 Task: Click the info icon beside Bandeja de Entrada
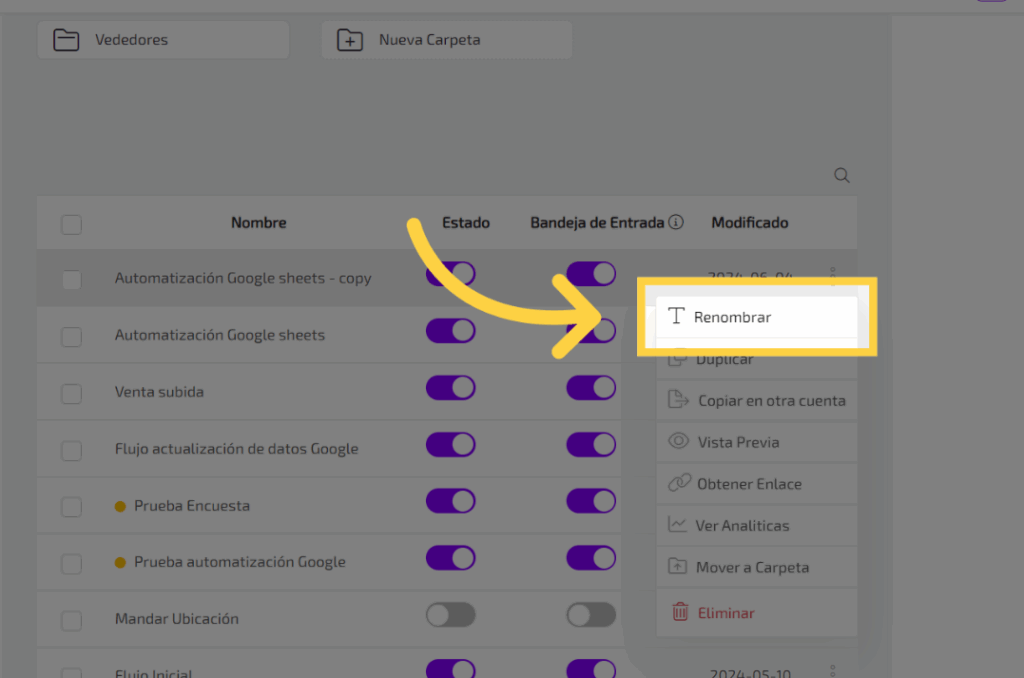(676, 222)
